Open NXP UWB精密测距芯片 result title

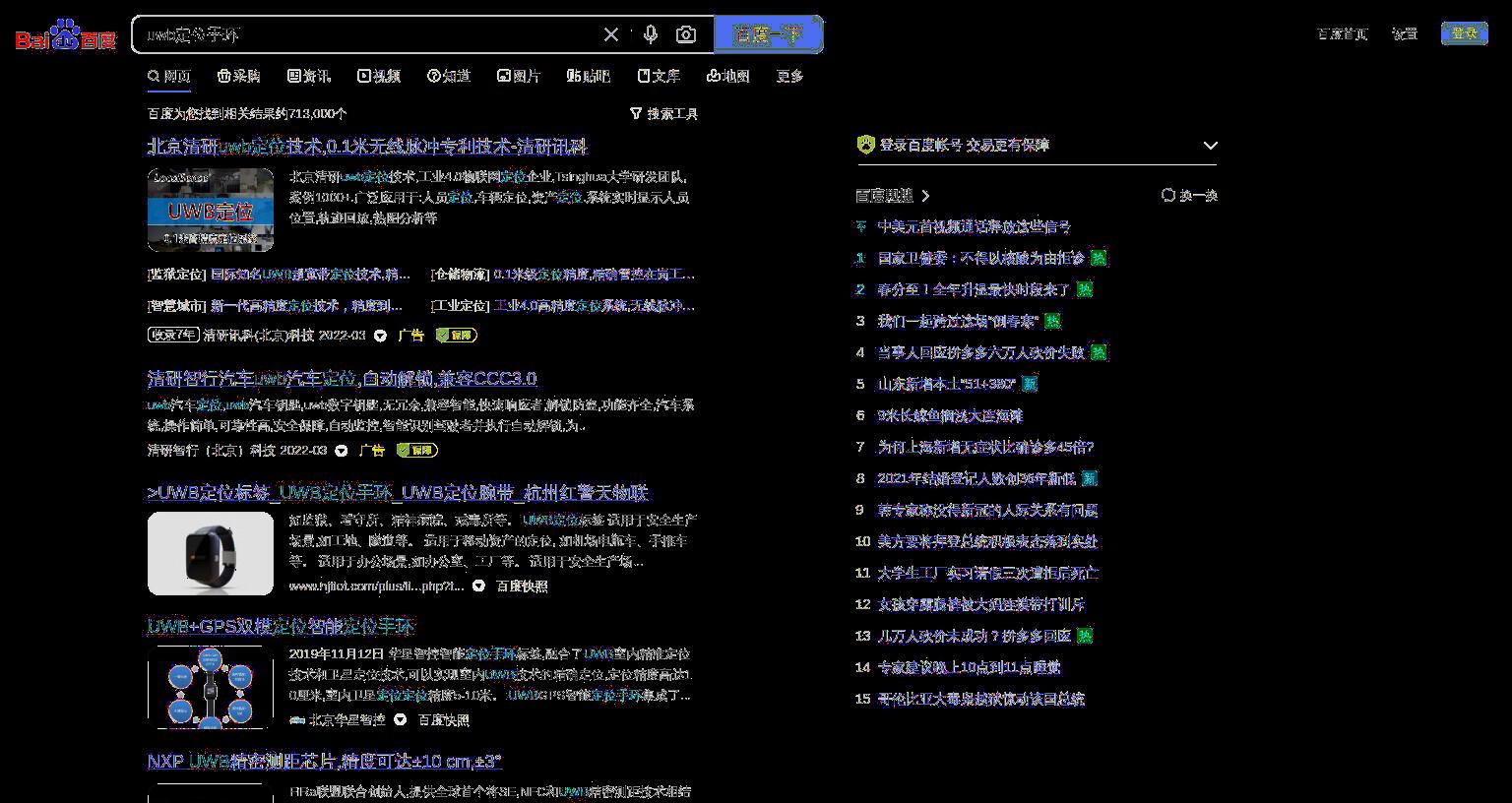coord(325,761)
